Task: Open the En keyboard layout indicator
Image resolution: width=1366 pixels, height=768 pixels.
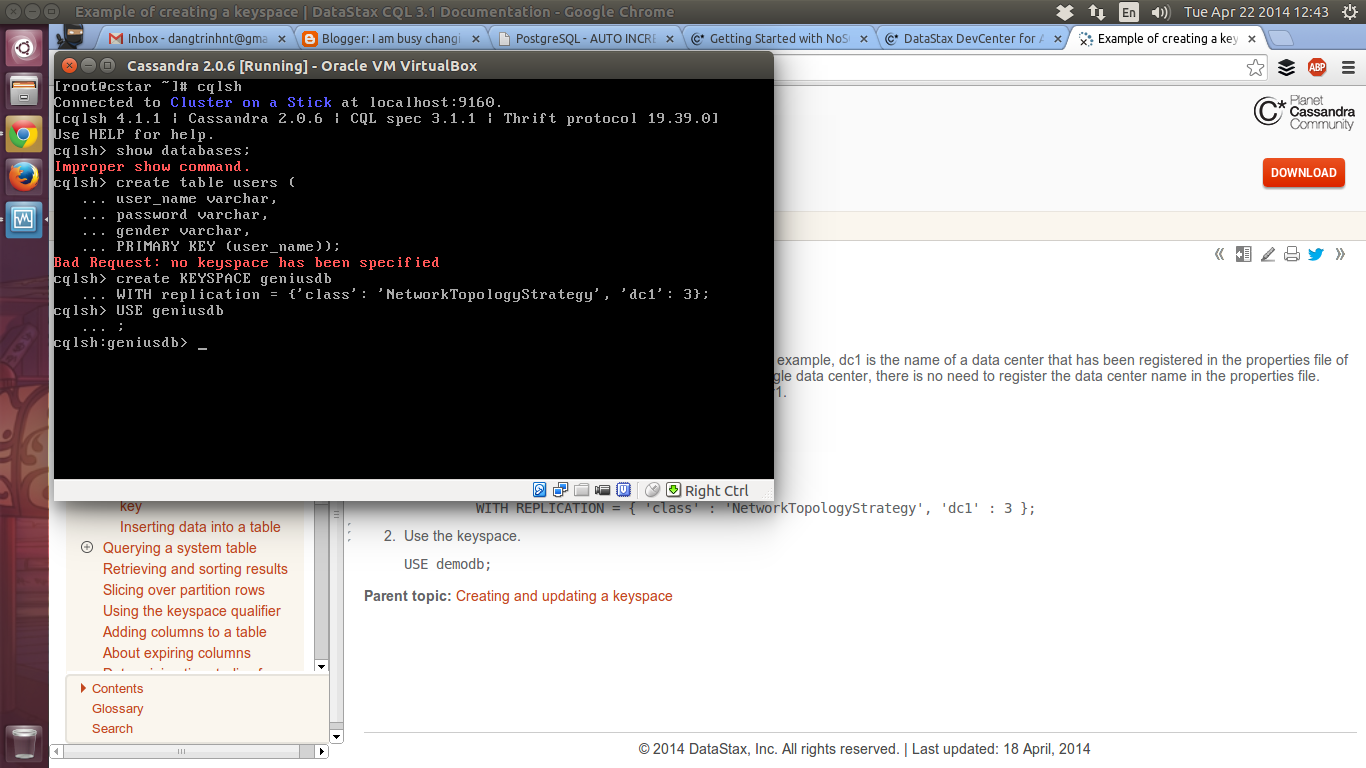Action: (1129, 12)
